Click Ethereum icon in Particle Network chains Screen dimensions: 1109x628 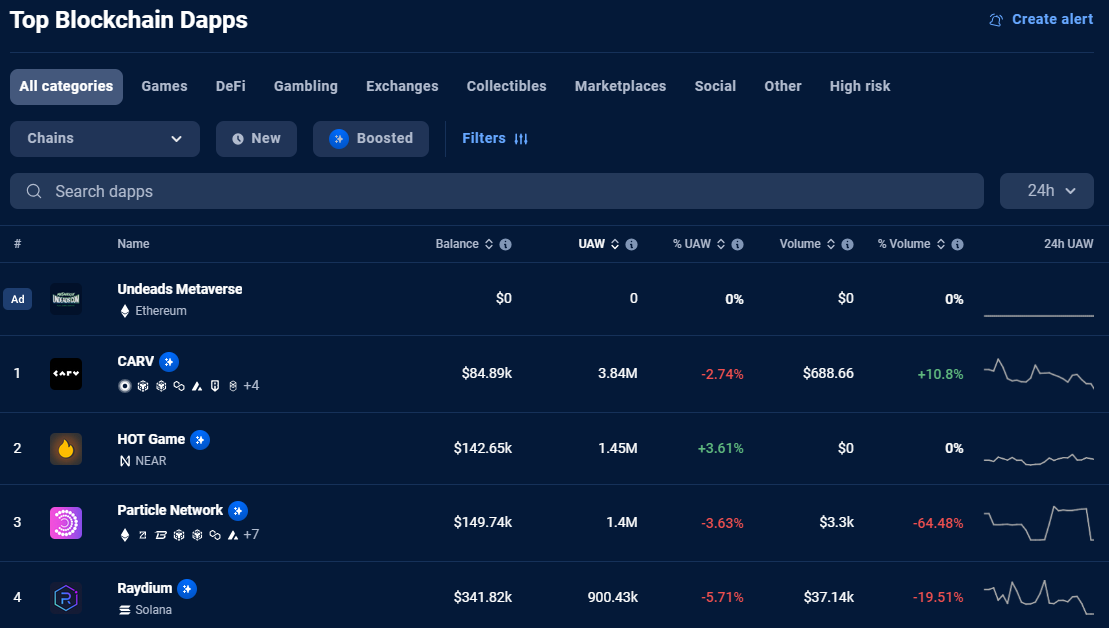pos(124,535)
